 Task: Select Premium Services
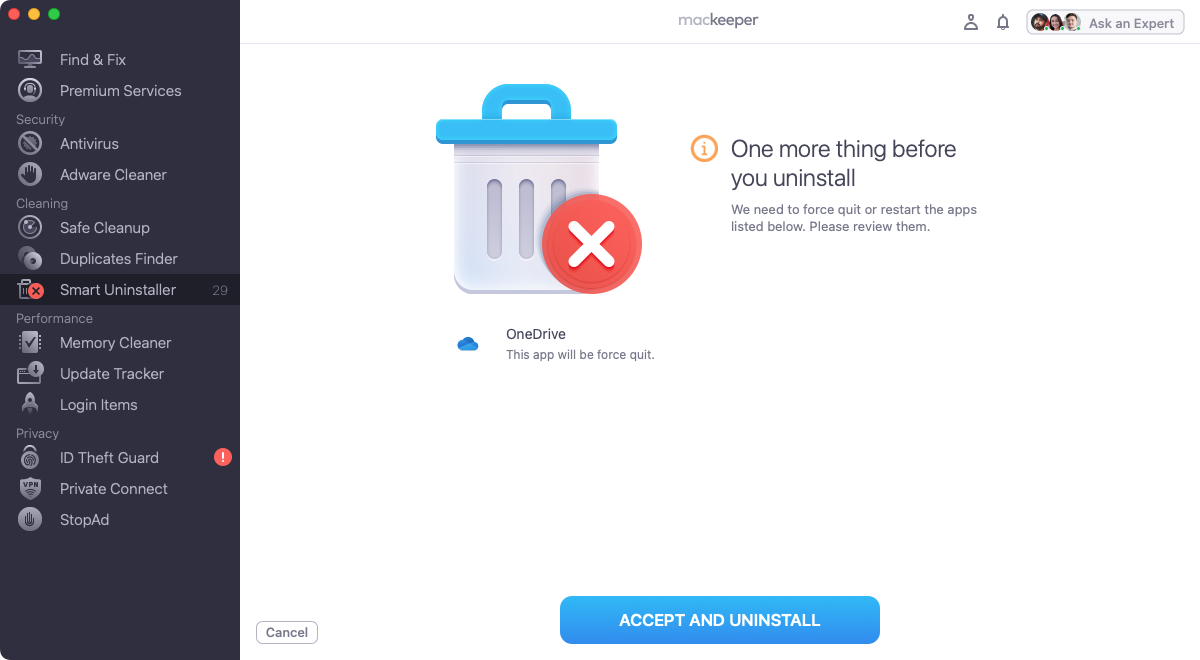tap(118, 90)
